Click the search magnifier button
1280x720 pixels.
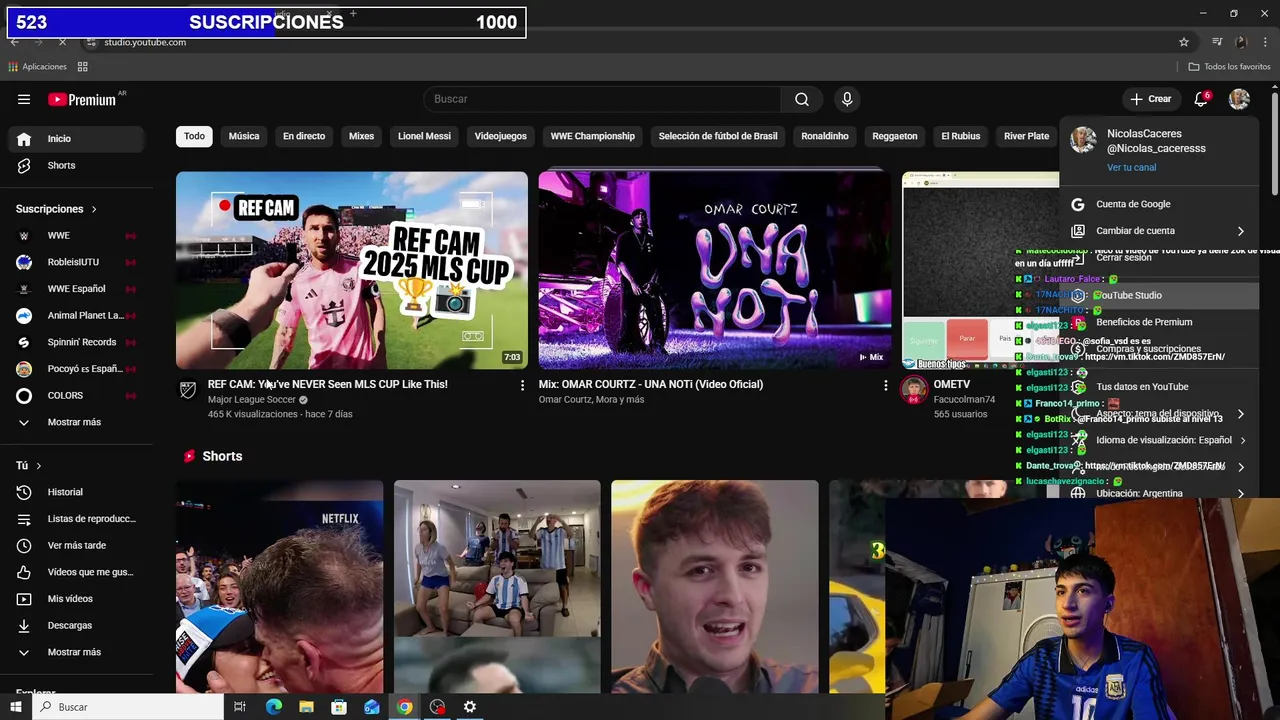click(x=802, y=99)
